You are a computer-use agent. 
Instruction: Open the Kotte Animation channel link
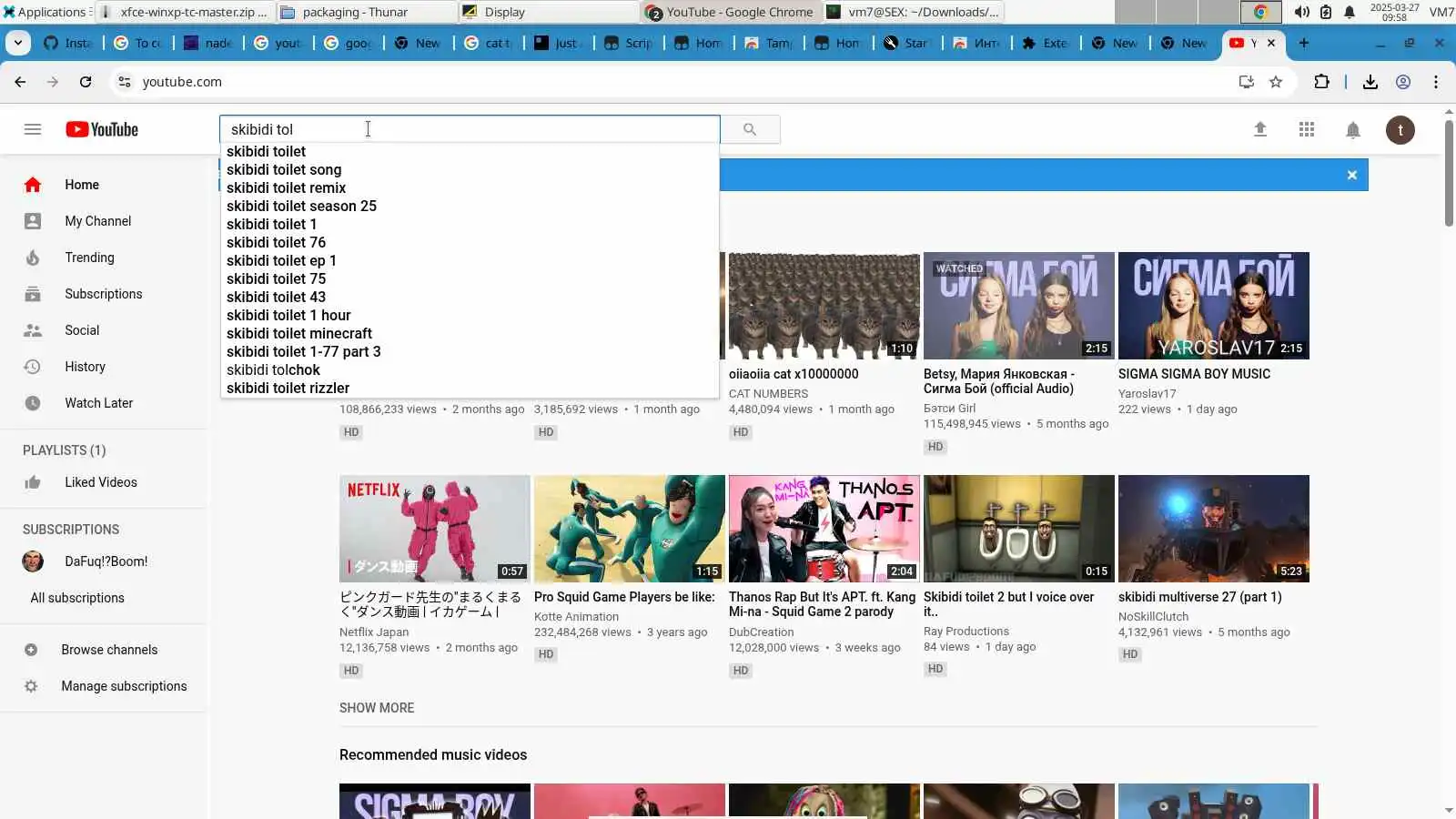point(576,617)
